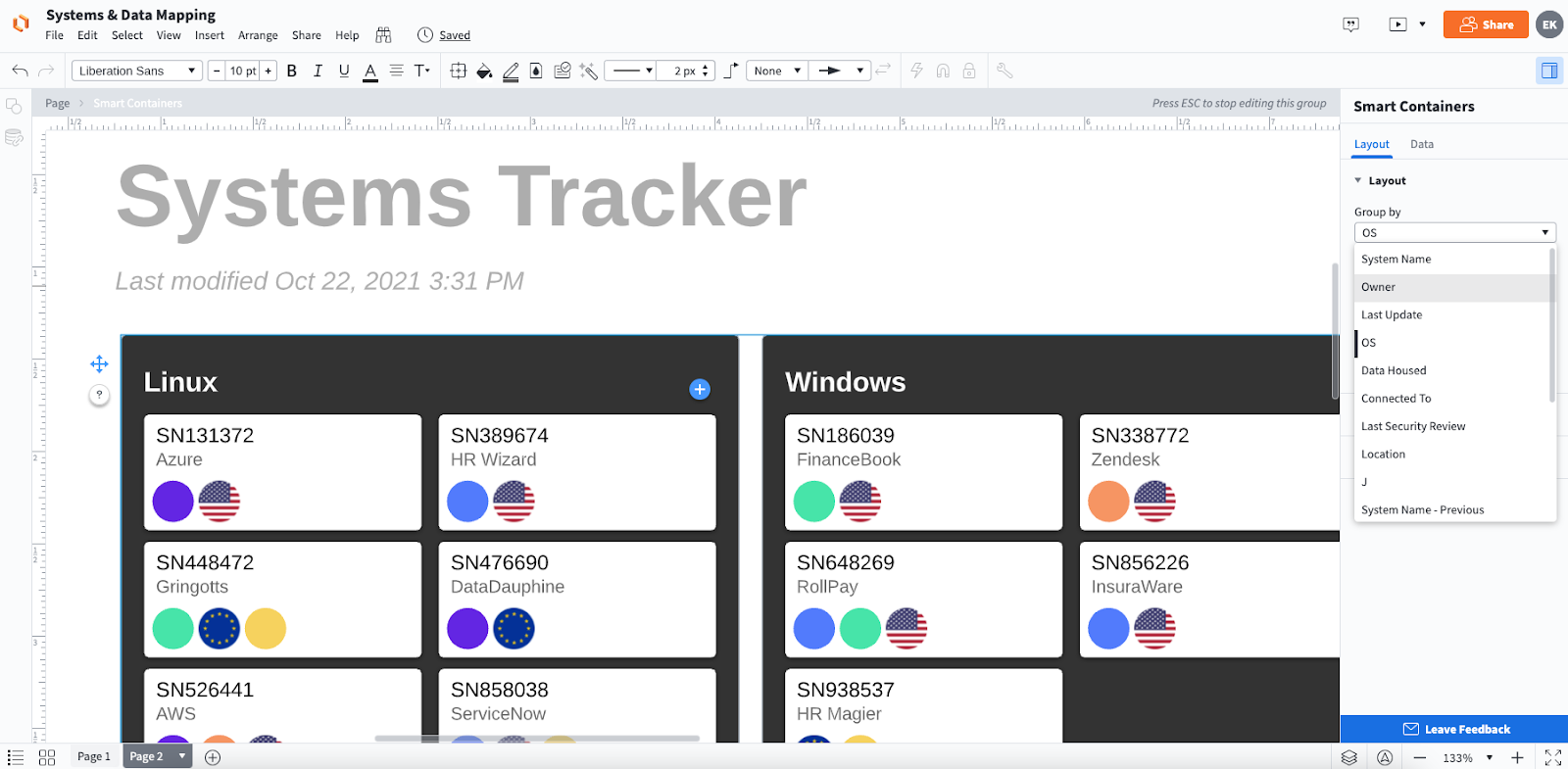
Task: Click the shape style icon
Action: click(x=536, y=71)
